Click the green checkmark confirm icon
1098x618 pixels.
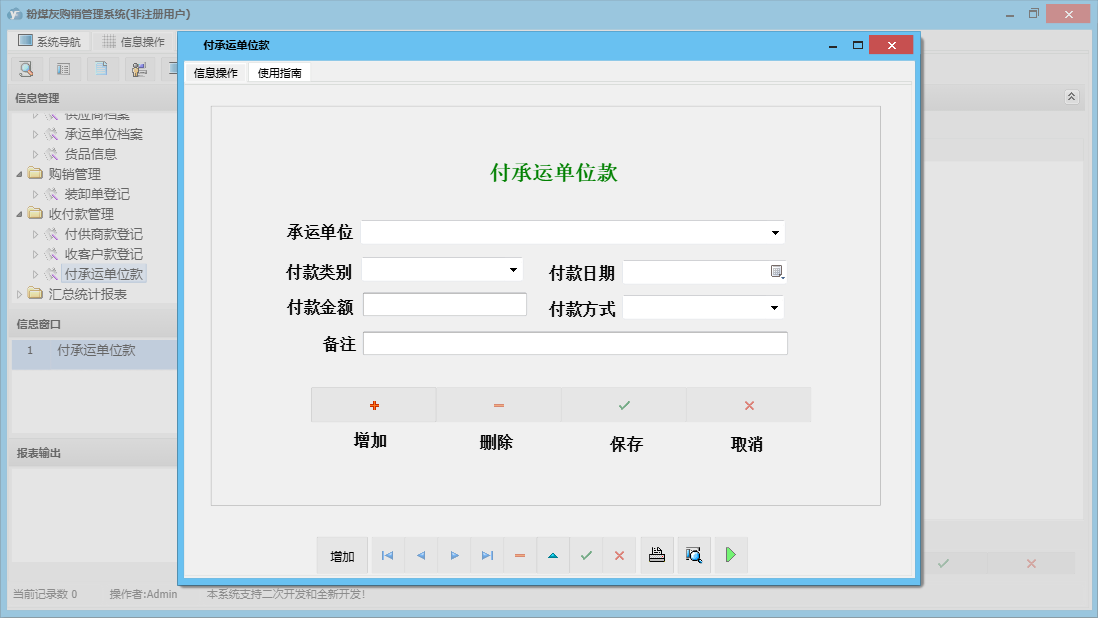586,555
